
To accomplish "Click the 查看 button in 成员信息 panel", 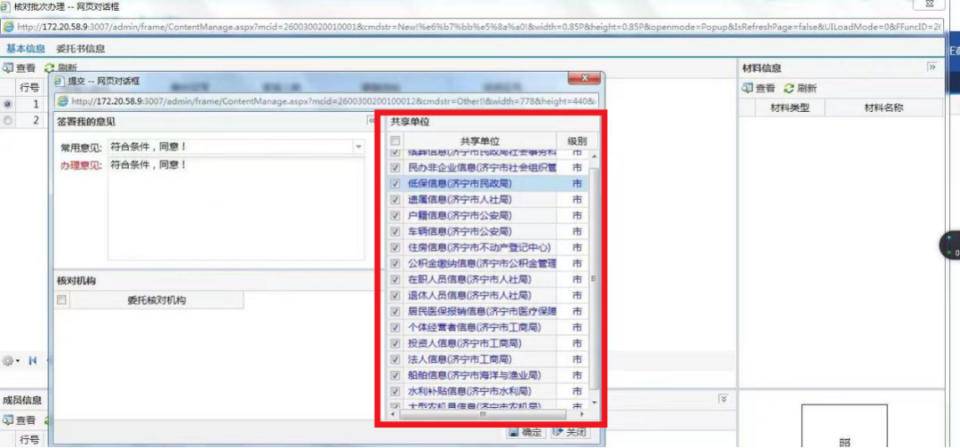I will (x=20, y=420).
